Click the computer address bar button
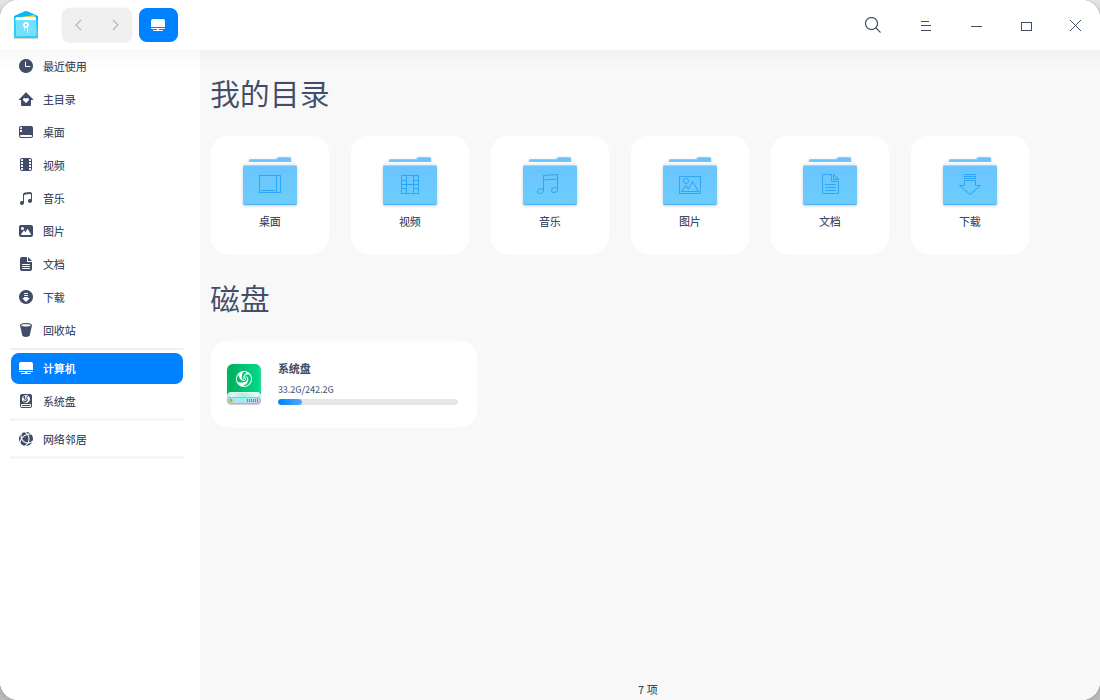This screenshot has height=700, width=1100. click(159, 25)
